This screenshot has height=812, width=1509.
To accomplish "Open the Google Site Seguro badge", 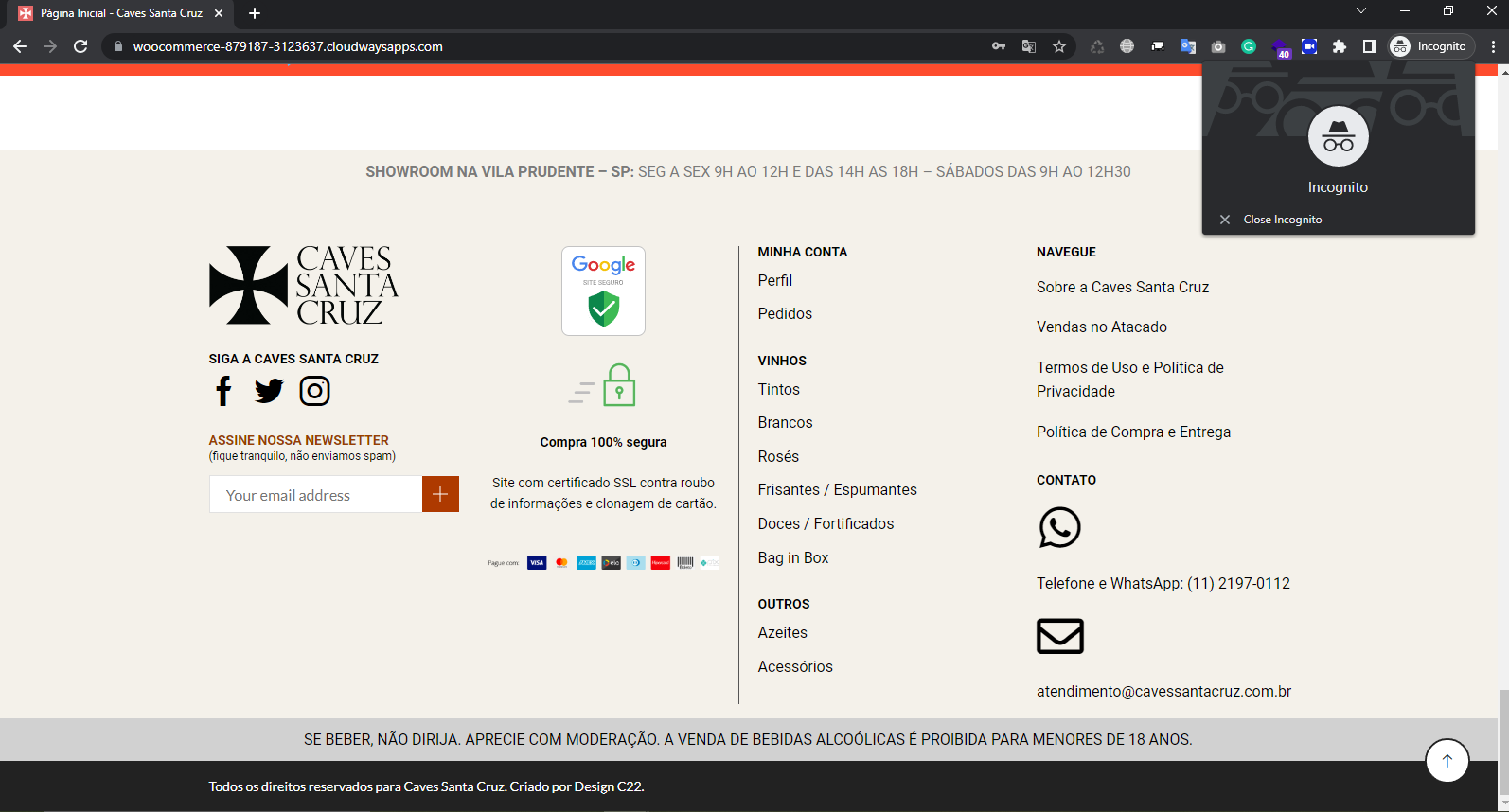I will pos(603,291).
